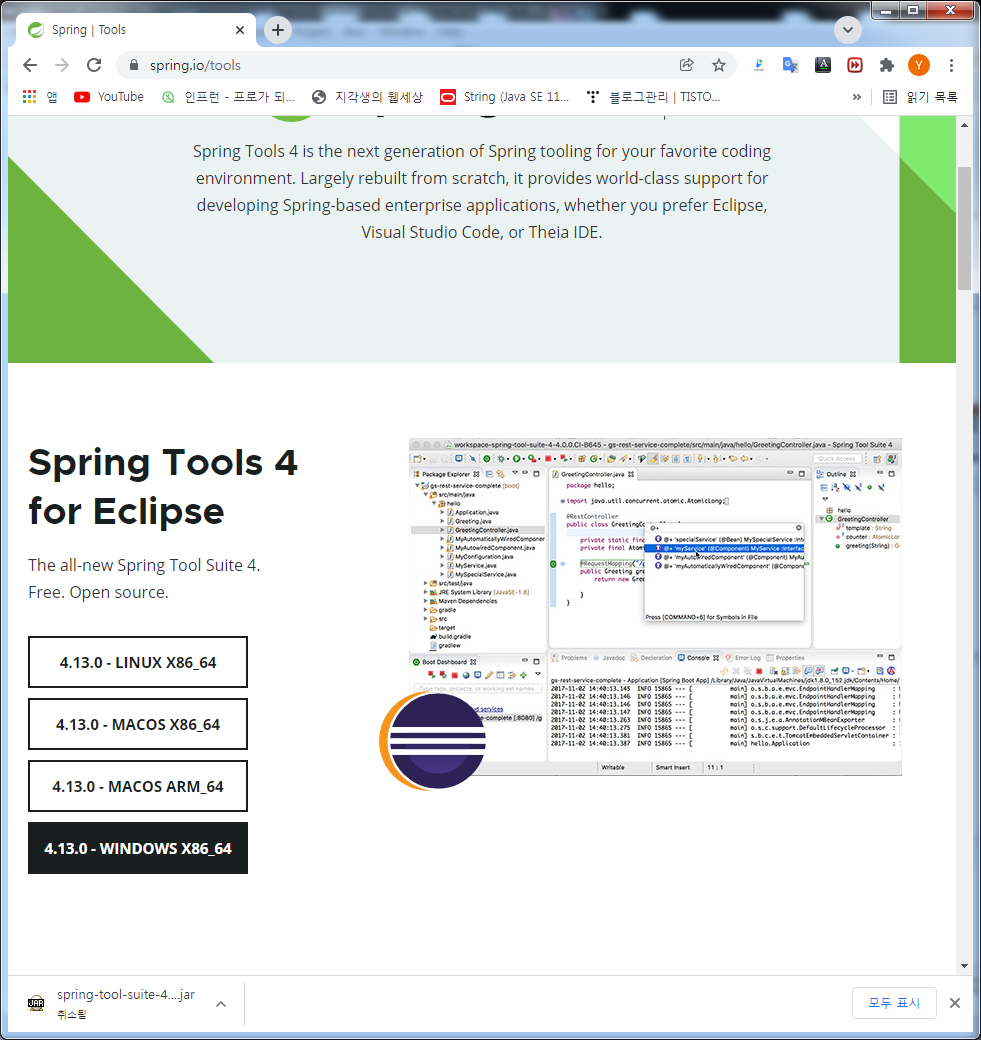Download 4.13.0 - MACOS X86_64
Viewport: 981px width, 1040px height.
coord(138,724)
